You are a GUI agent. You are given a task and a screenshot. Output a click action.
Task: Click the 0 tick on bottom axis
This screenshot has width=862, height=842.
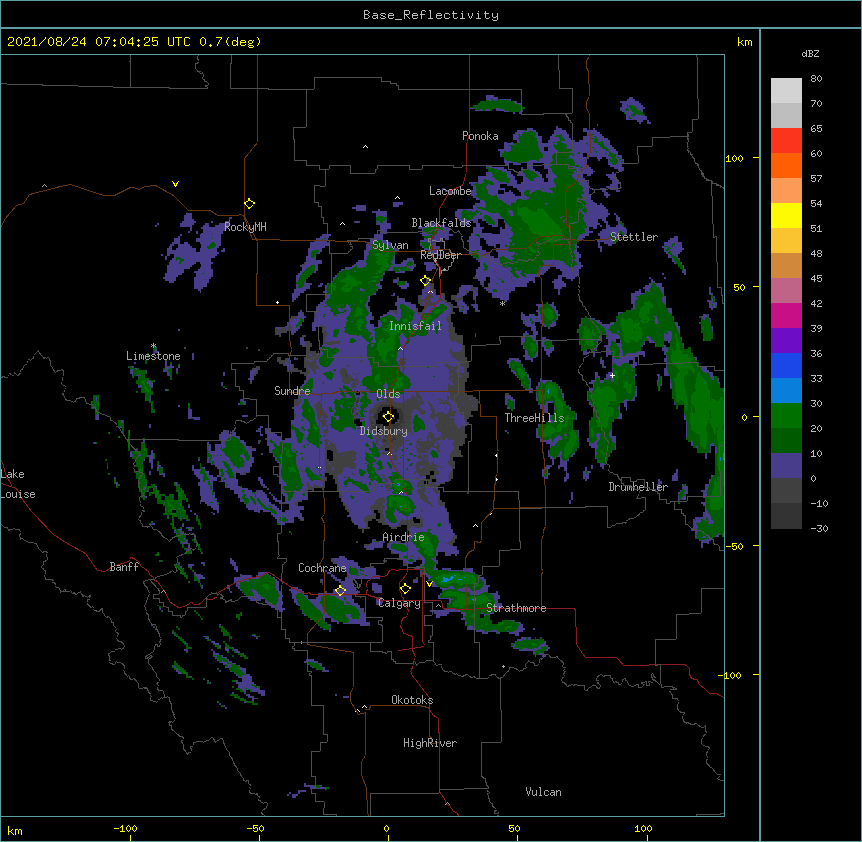click(386, 828)
